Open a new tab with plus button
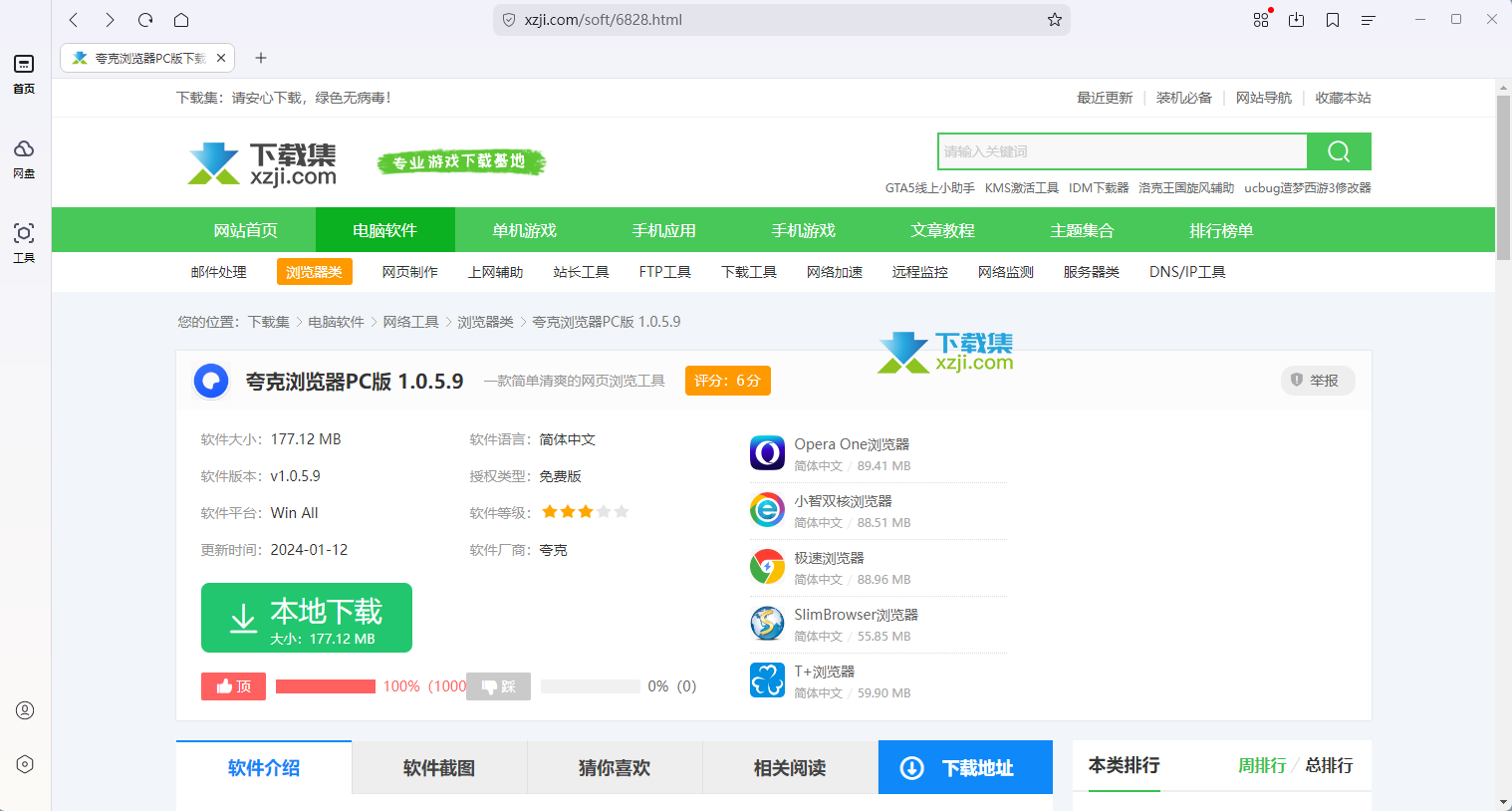1512x811 pixels. click(x=261, y=58)
